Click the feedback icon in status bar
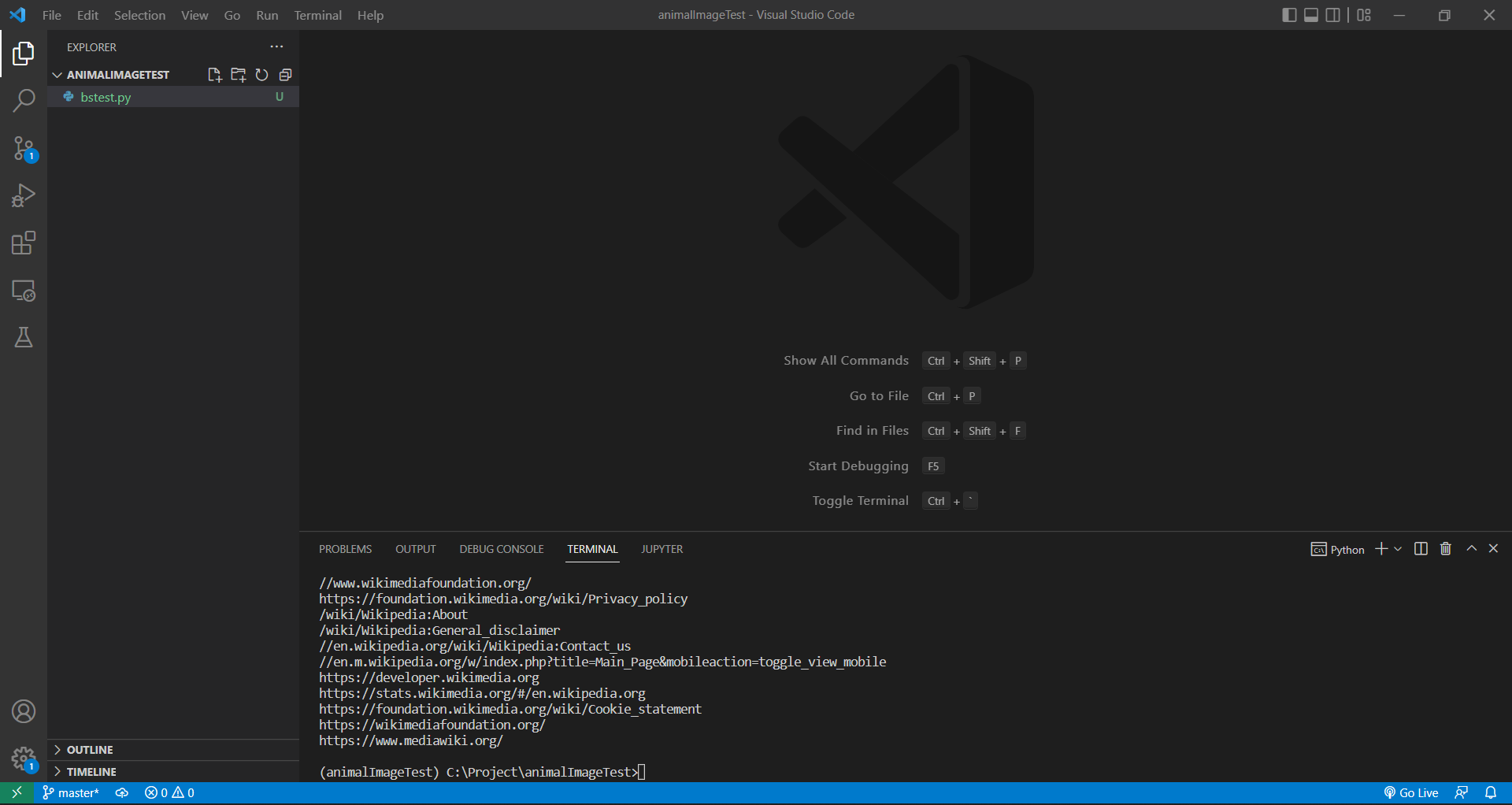 coord(1461,793)
